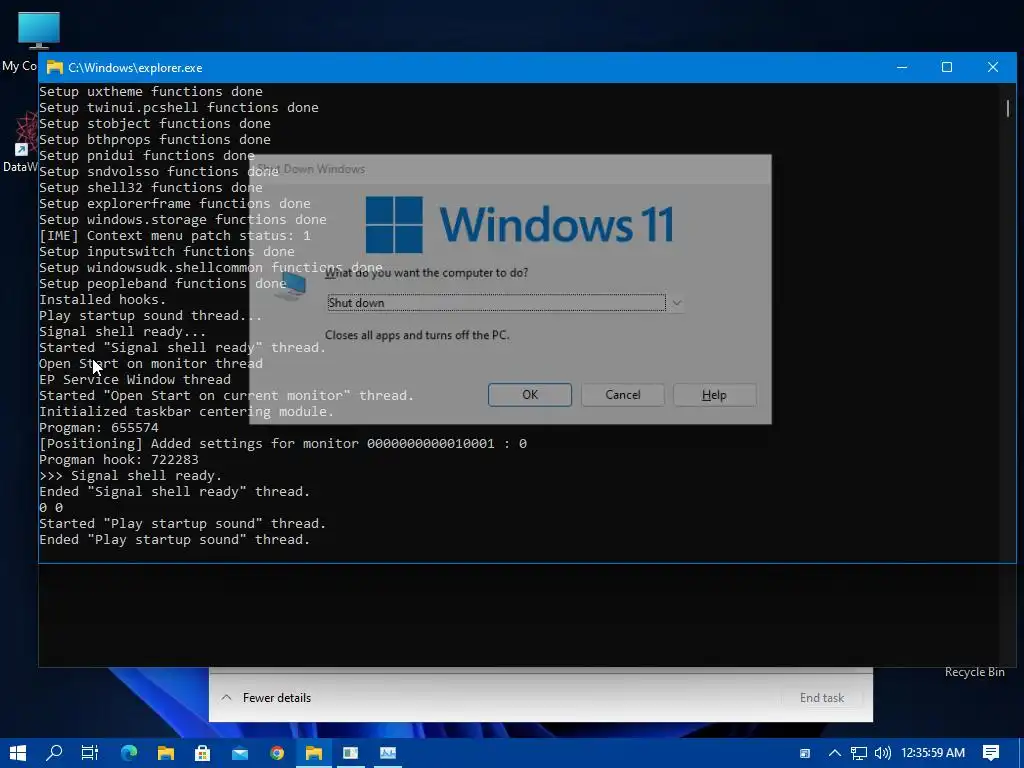This screenshot has width=1024, height=768.
Task: Open Microsoft Store from the taskbar
Action: [202, 752]
